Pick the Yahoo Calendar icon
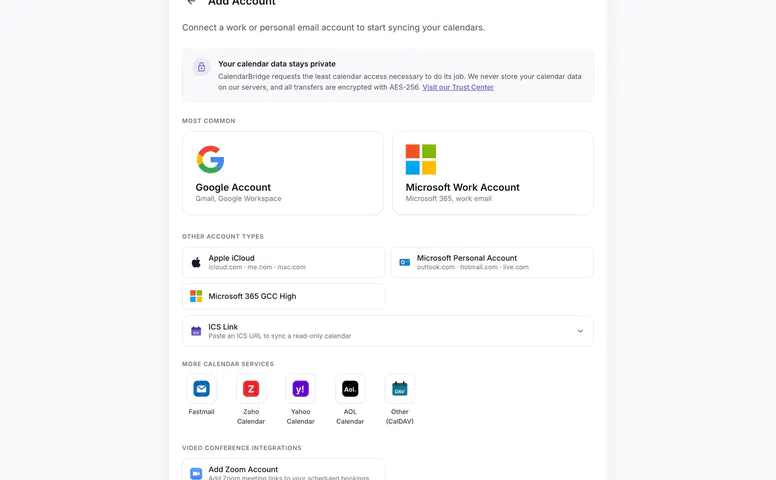776x480 pixels. click(x=300, y=389)
